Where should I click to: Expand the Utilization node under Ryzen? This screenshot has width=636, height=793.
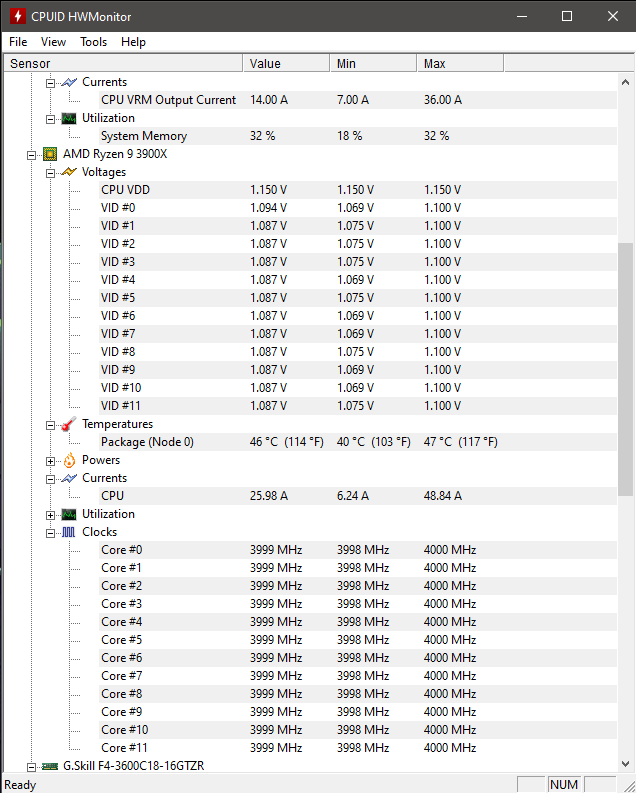tap(50, 515)
